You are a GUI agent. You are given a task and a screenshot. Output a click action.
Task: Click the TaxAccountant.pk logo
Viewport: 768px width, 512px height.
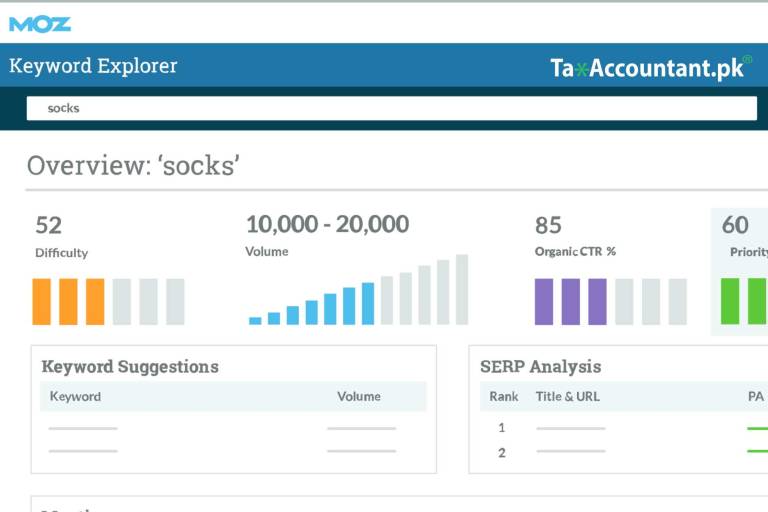pos(651,68)
